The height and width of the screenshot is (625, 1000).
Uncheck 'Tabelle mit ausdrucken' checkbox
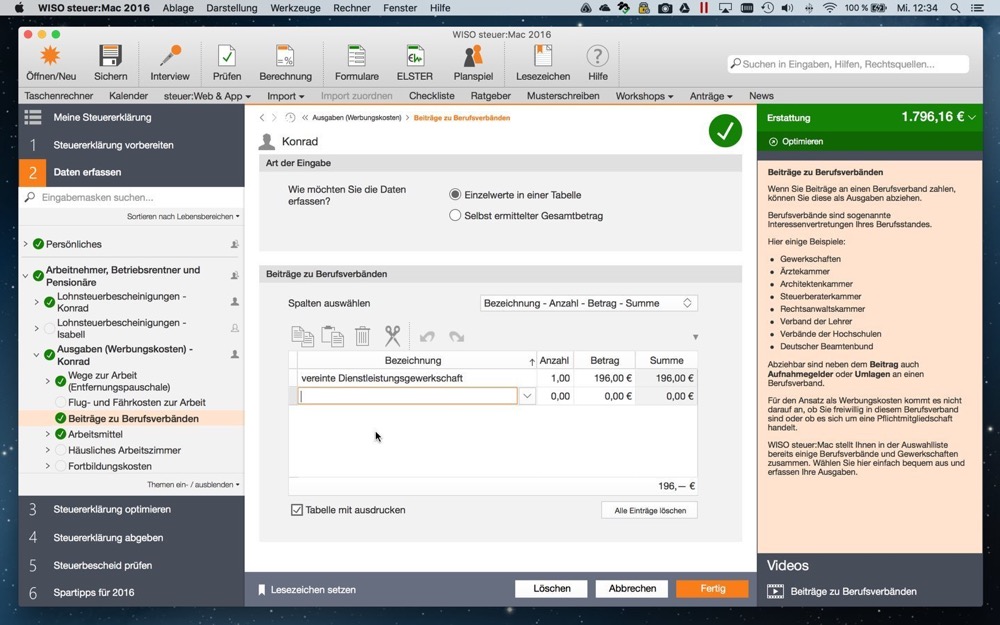297,510
